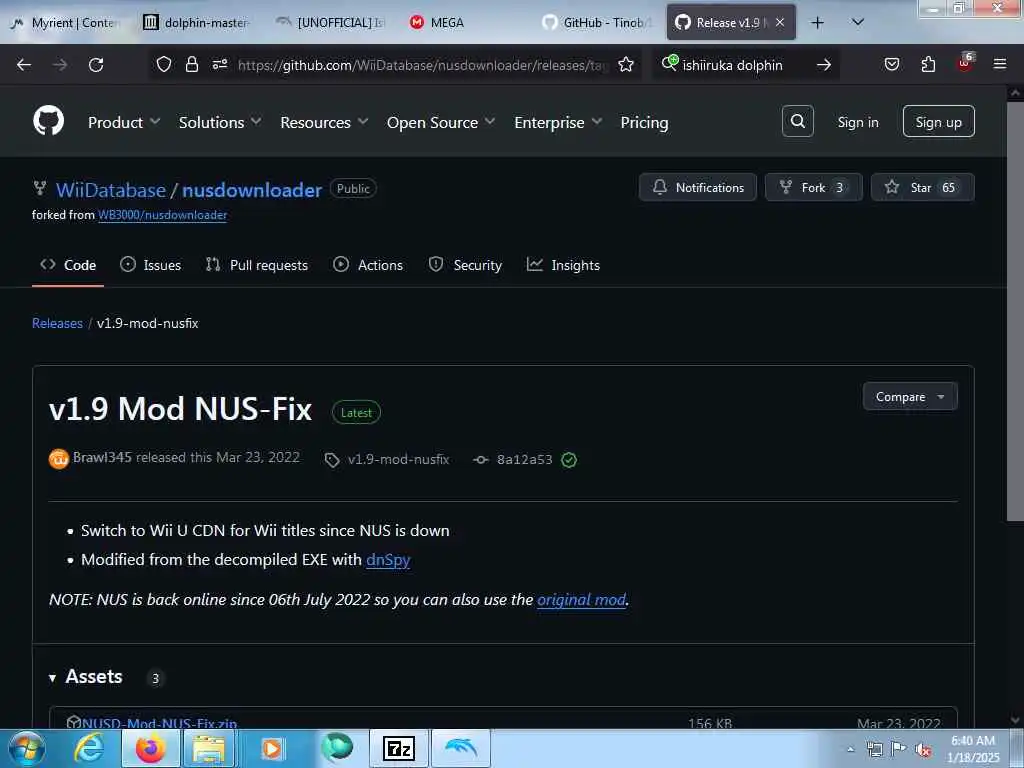Open the Insights tab

pyautogui.click(x=564, y=264)
